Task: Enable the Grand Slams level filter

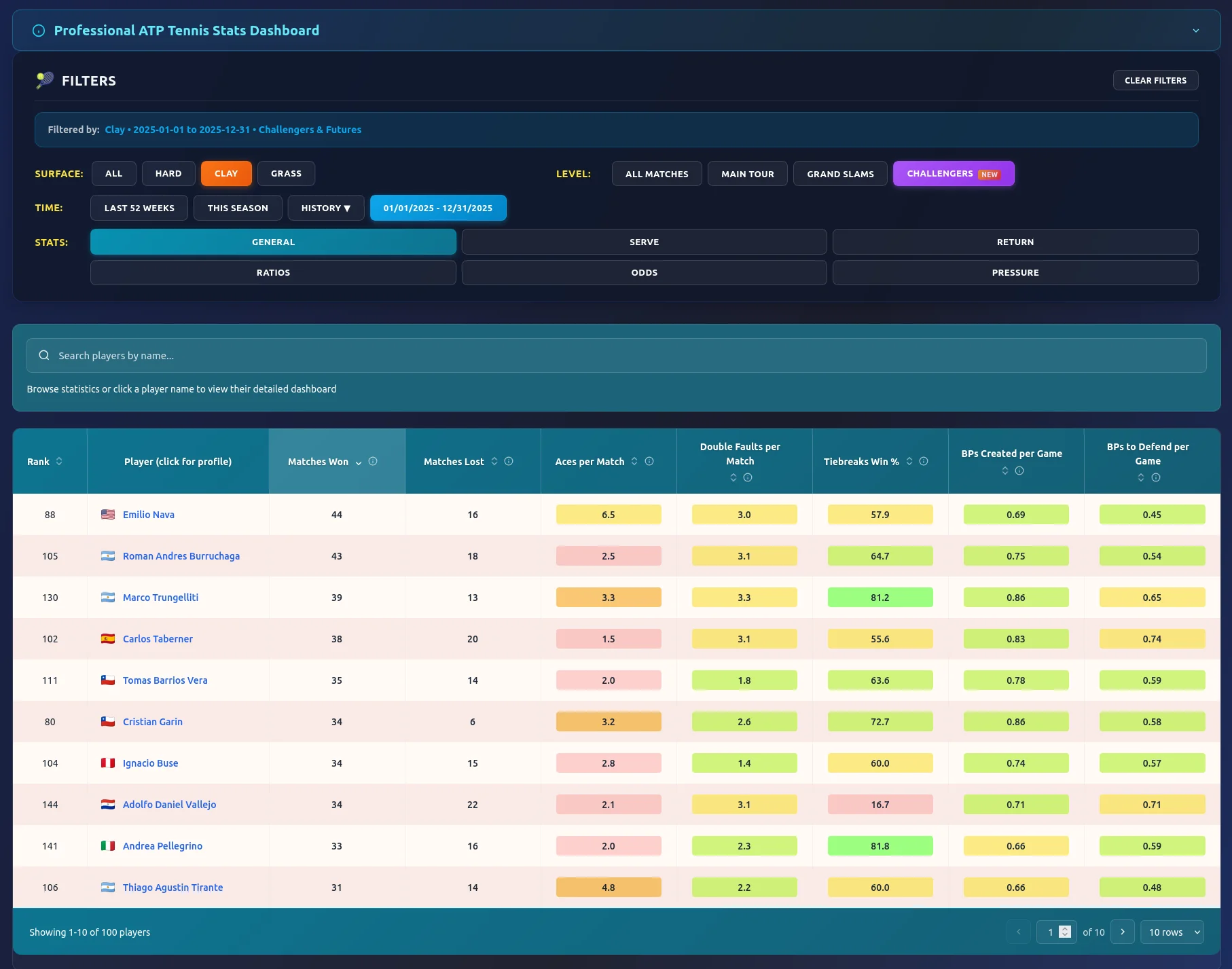Action: [840, 174]
